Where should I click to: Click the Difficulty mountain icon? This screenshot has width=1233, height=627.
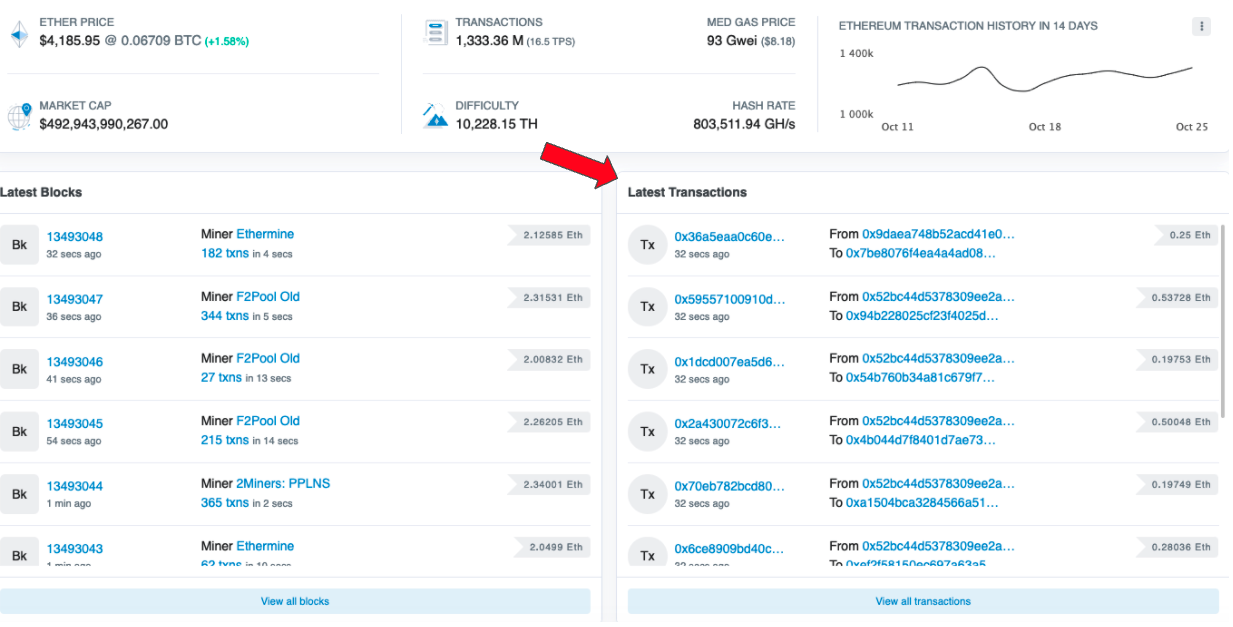click(x=435, y=116)
